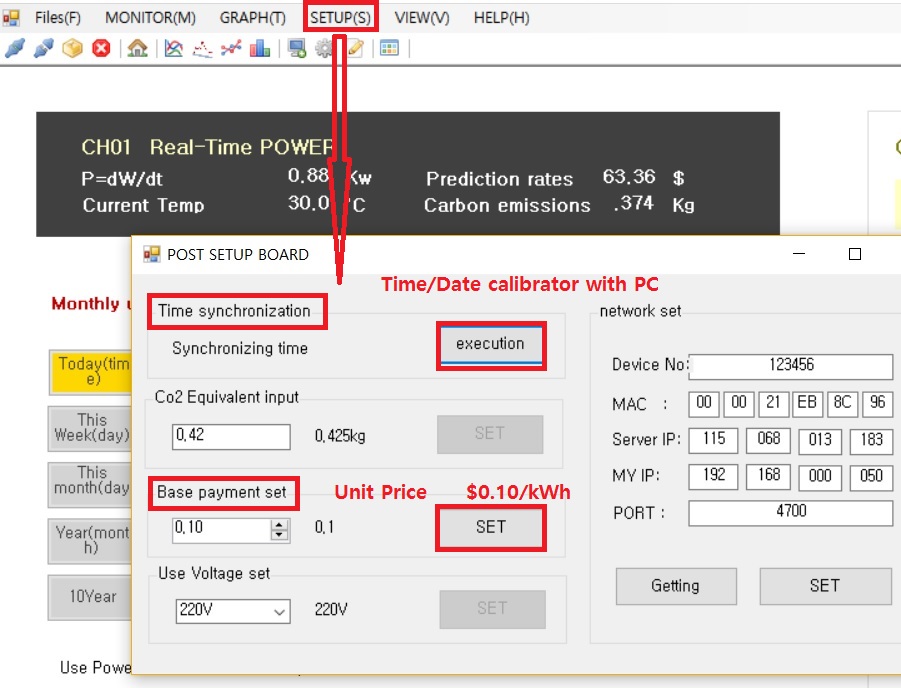
Task: Maximize the POST SETUP BOARD window
Action: tap(855, 254)
